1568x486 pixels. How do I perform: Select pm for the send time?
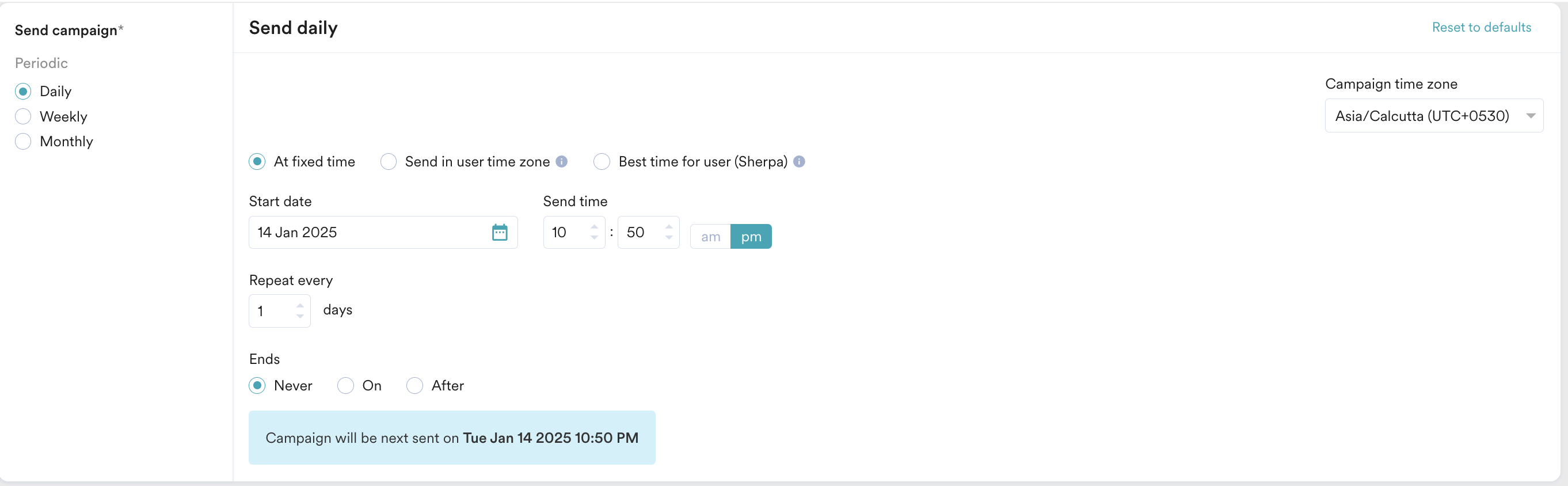[x=751, y=236]
